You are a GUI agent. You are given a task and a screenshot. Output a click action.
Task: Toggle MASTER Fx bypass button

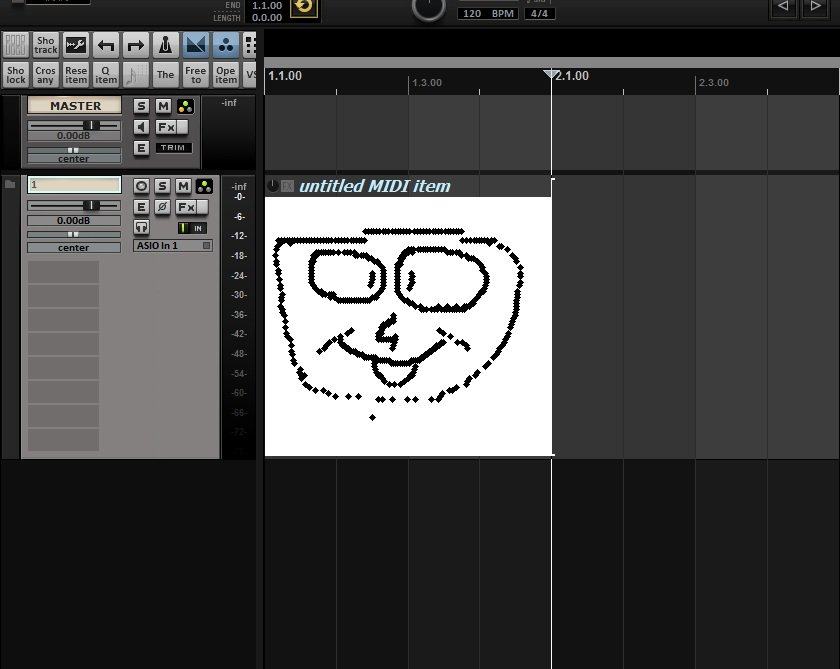[182, 127]
